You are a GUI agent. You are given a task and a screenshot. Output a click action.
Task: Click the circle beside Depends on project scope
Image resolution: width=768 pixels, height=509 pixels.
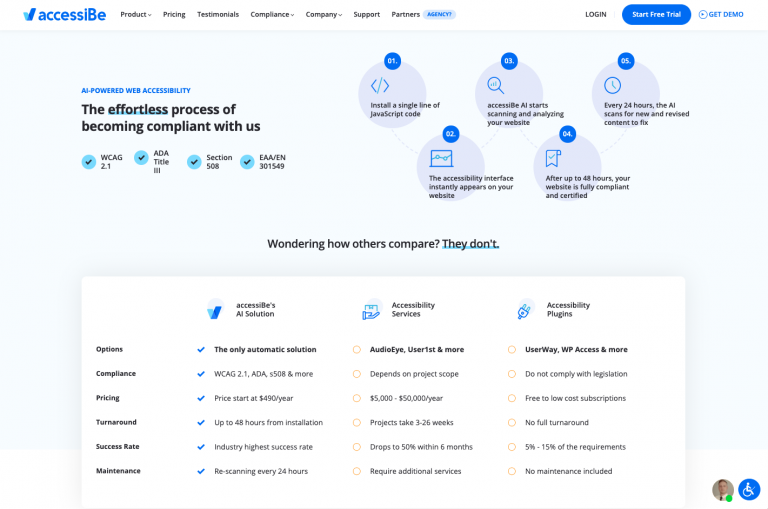click(x=357, y=374)
